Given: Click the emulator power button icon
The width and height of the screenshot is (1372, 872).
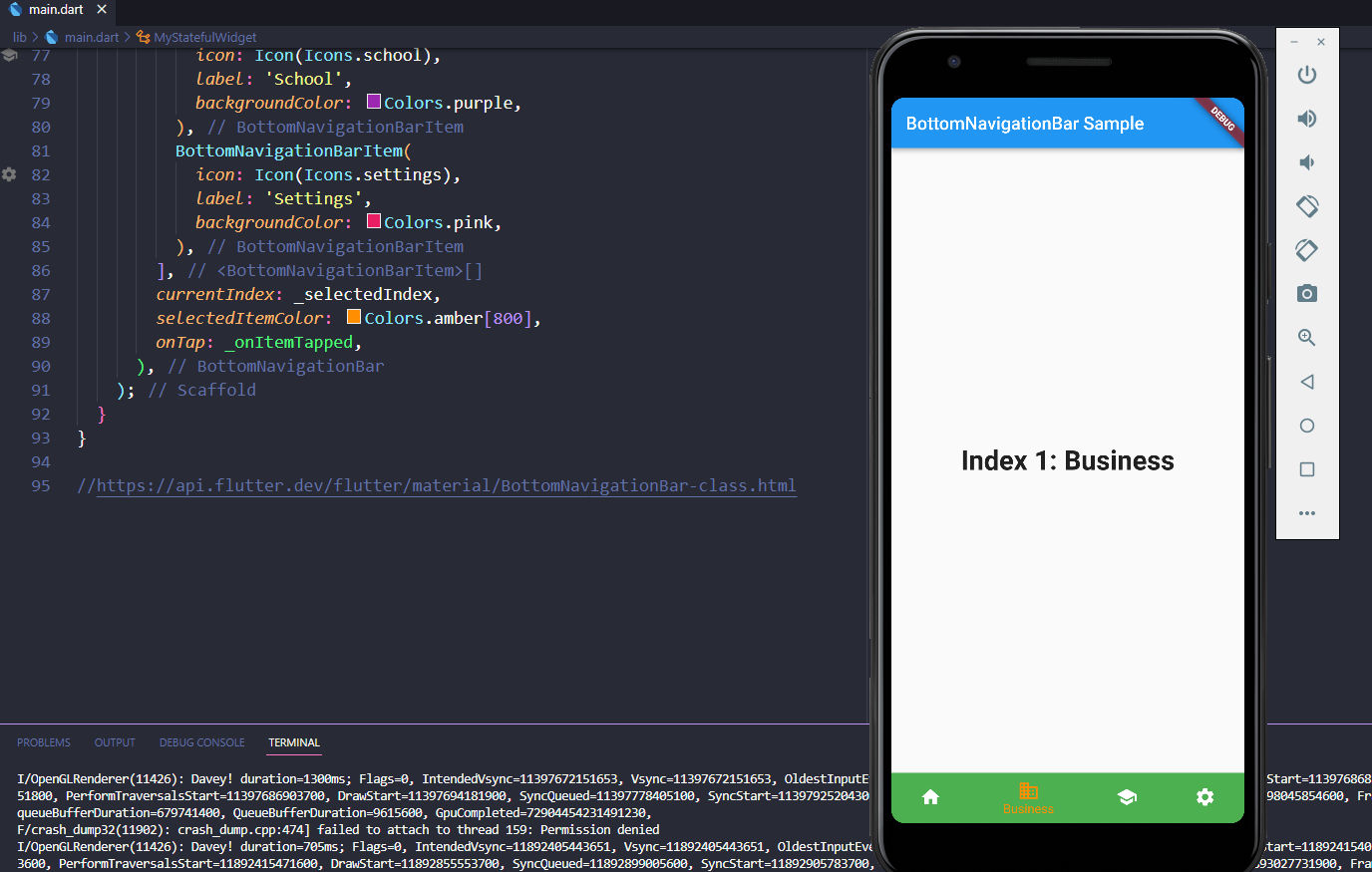Looking at the screenshot, I should pyautogui.click(x=1307, y=75).
